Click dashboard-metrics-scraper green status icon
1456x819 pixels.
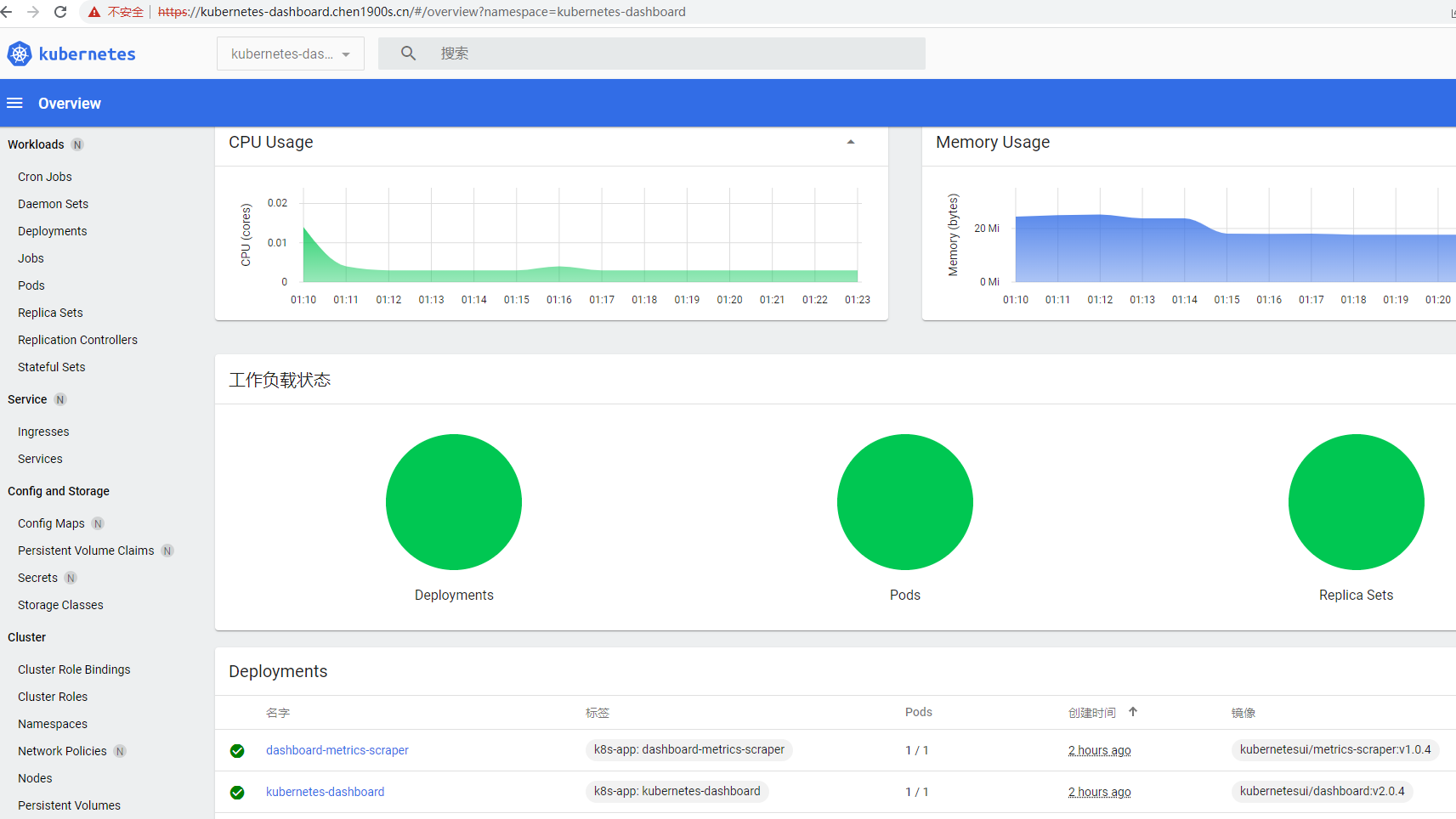pyautogui.click(x=237, y=751)
